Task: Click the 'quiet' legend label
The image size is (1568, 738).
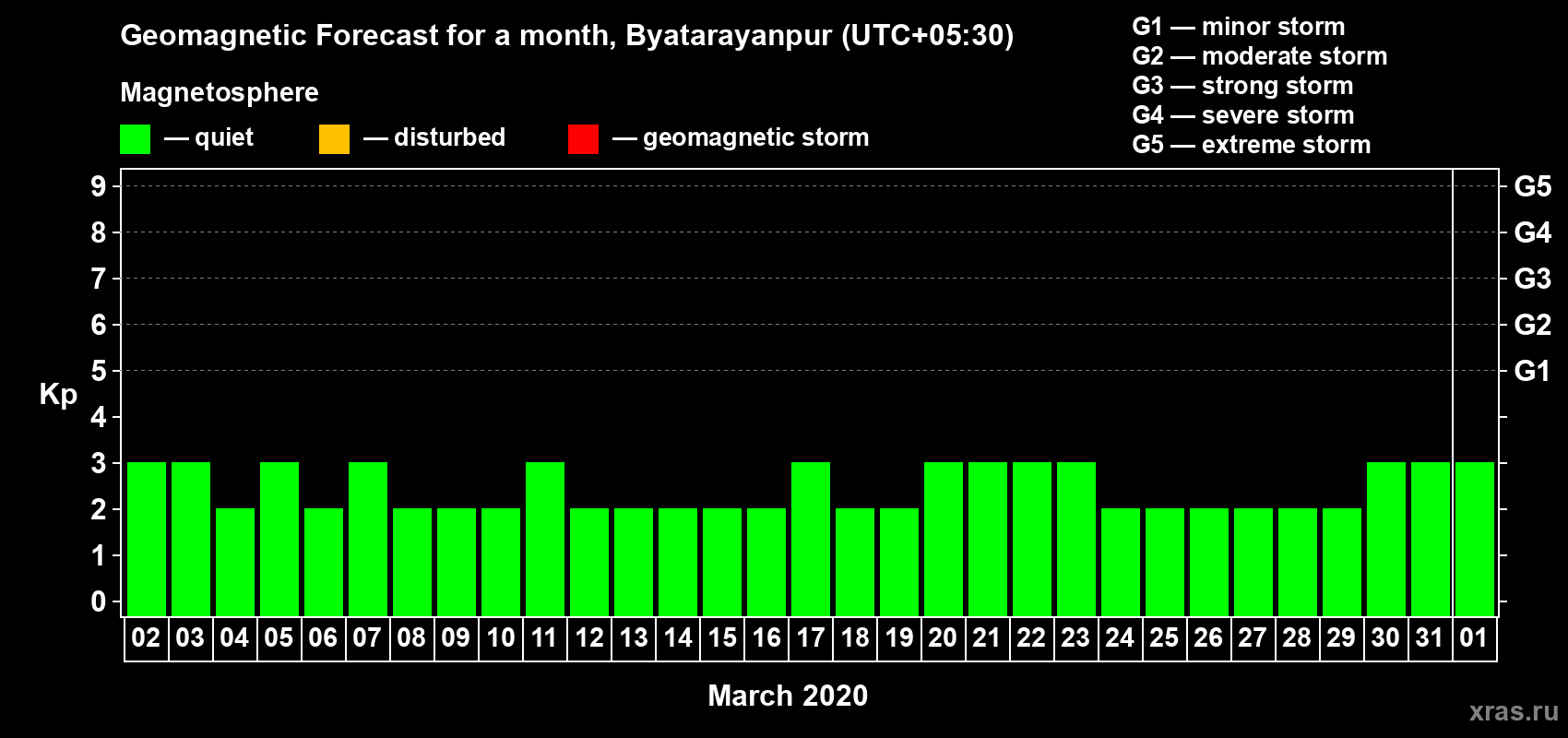Action: pos(224,137)
